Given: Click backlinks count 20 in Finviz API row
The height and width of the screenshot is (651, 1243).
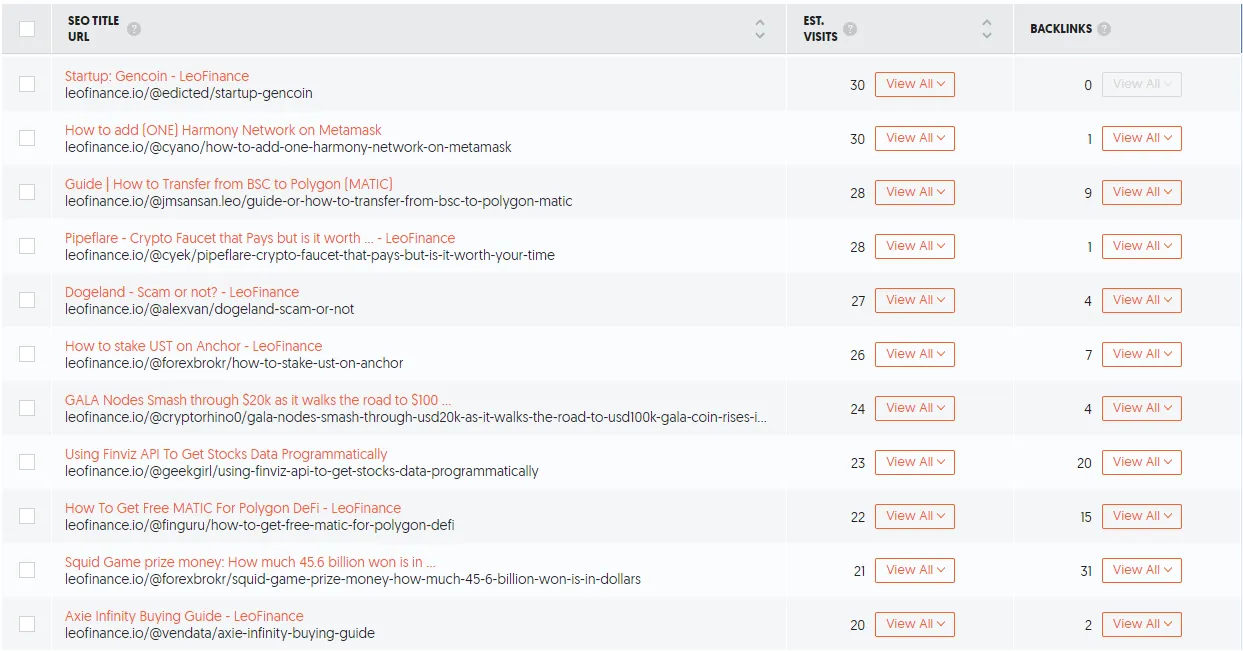Looking at the screenshot, I should coord(1084,462).
